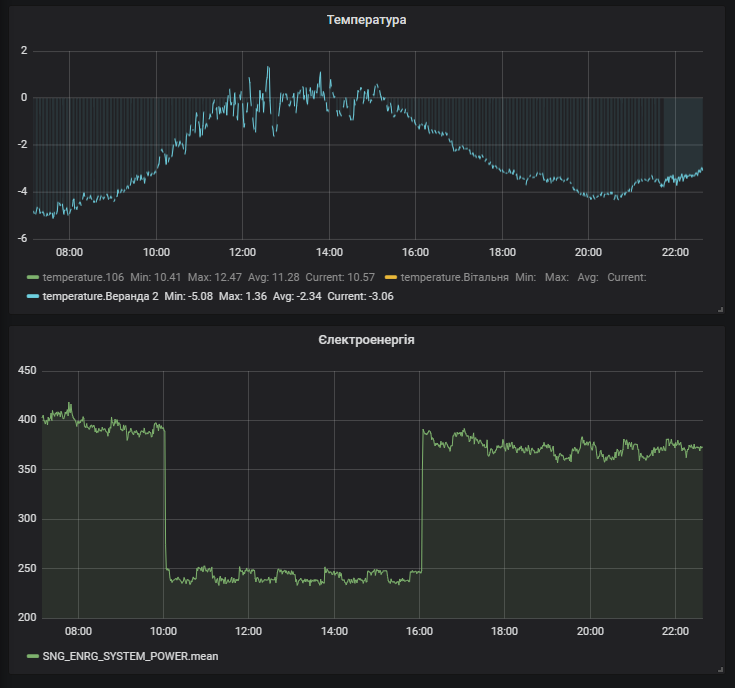Click the power rise at 16:00
735x688 pixels.
421,500
